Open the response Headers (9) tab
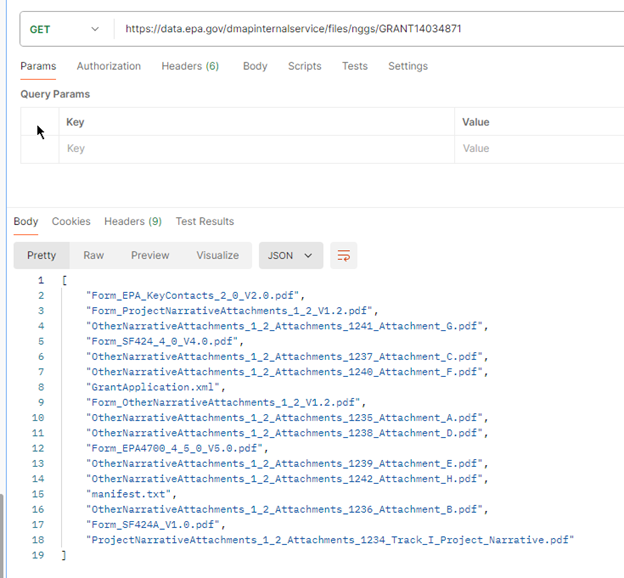The image size is (624, 578). click(x=133, y=221)
